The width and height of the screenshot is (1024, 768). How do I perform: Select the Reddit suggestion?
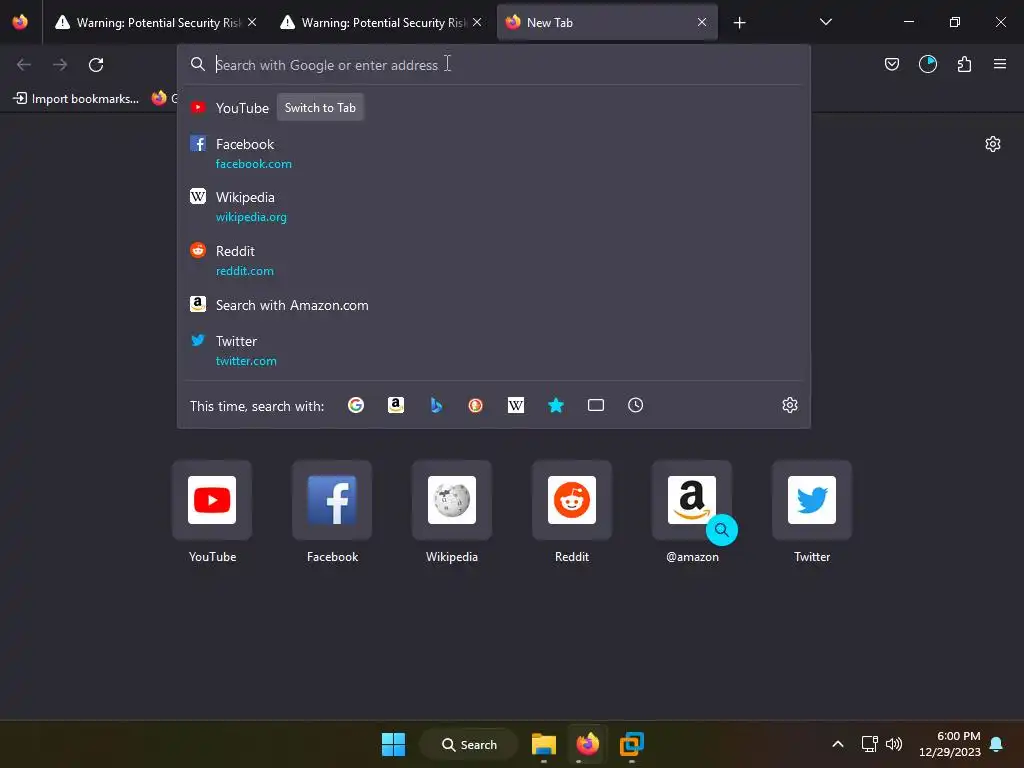(x=493, y=261)
